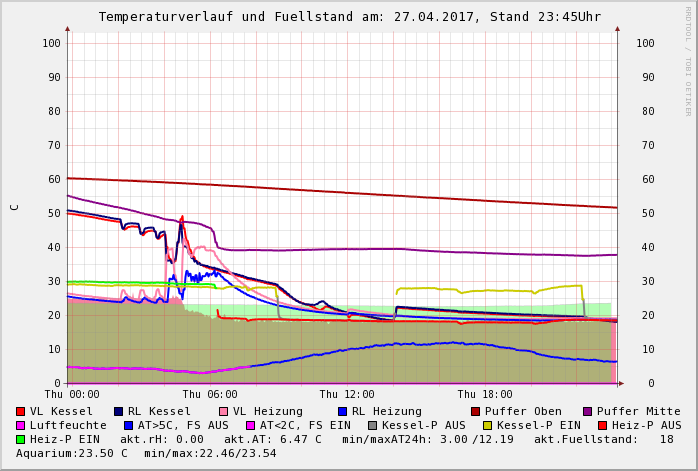Click the left Y-axis label C
Viewport: 698px width, 471px height.
click(15, 207)
